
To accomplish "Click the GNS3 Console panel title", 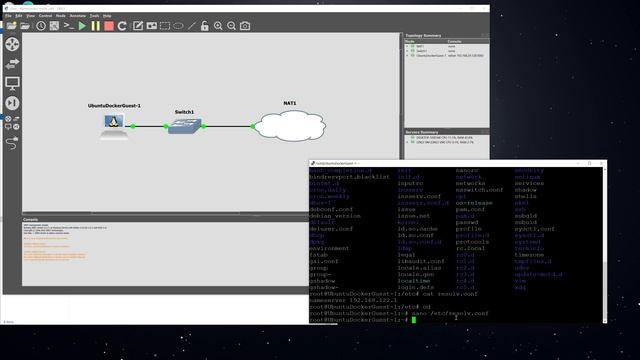I will (x=31, y=219).
